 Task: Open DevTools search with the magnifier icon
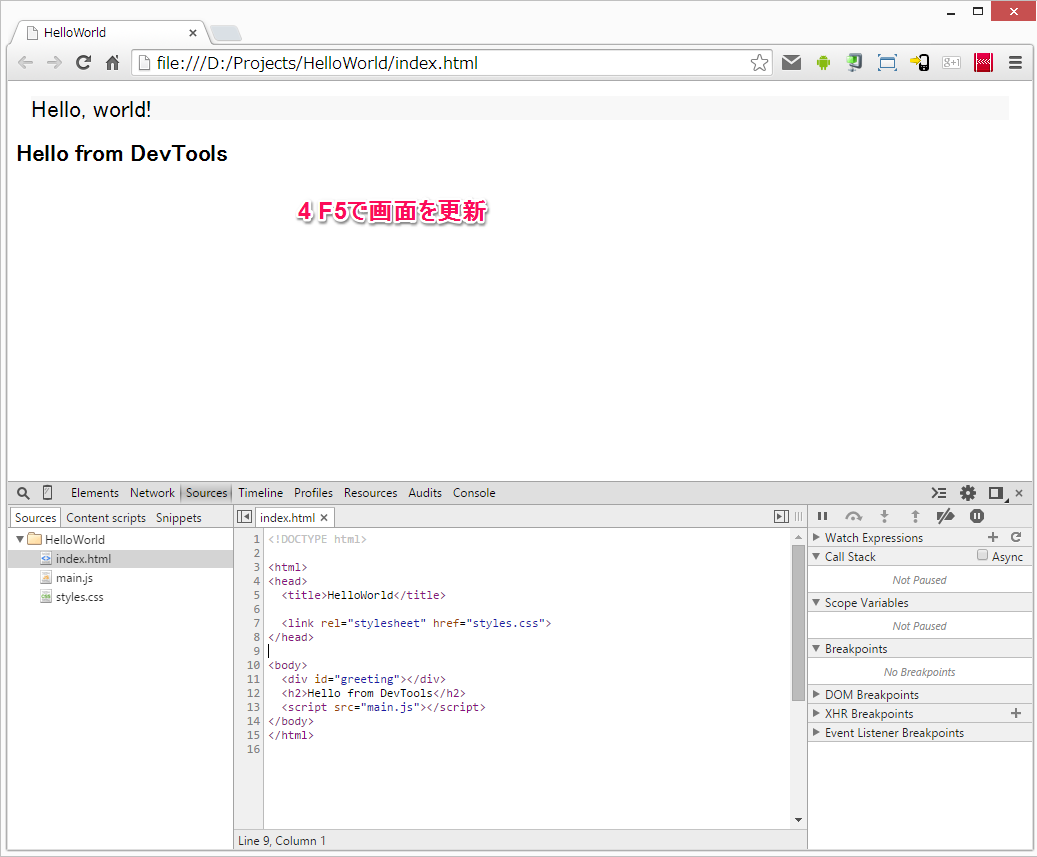pyautogui.click(x=22, y=493)
